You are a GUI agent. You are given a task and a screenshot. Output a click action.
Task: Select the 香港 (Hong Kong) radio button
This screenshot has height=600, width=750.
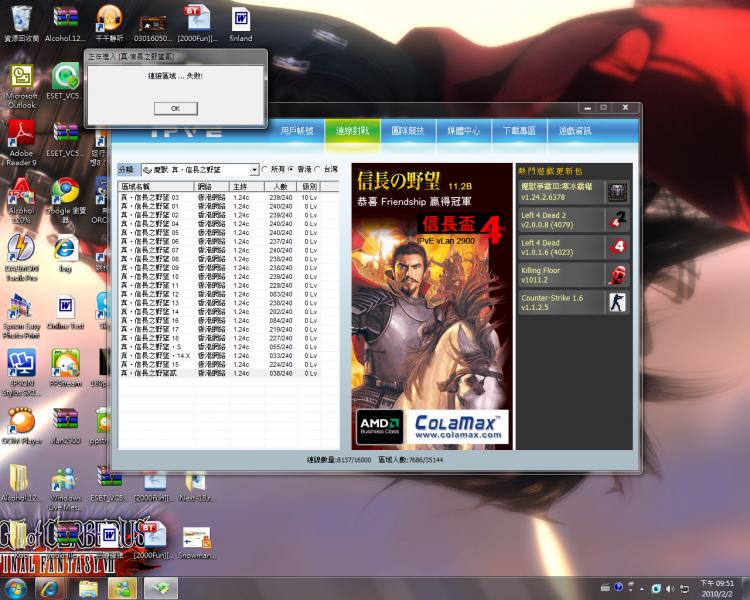click(291, 170)
